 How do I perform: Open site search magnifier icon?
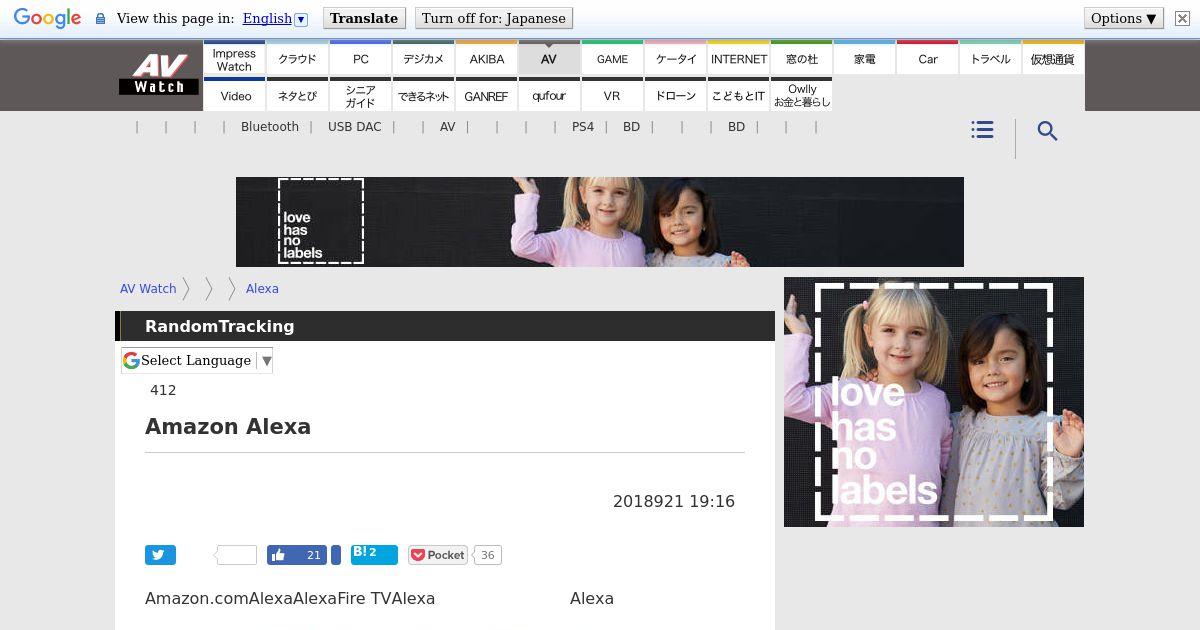pyautogui.click(x=1047, y=131)
